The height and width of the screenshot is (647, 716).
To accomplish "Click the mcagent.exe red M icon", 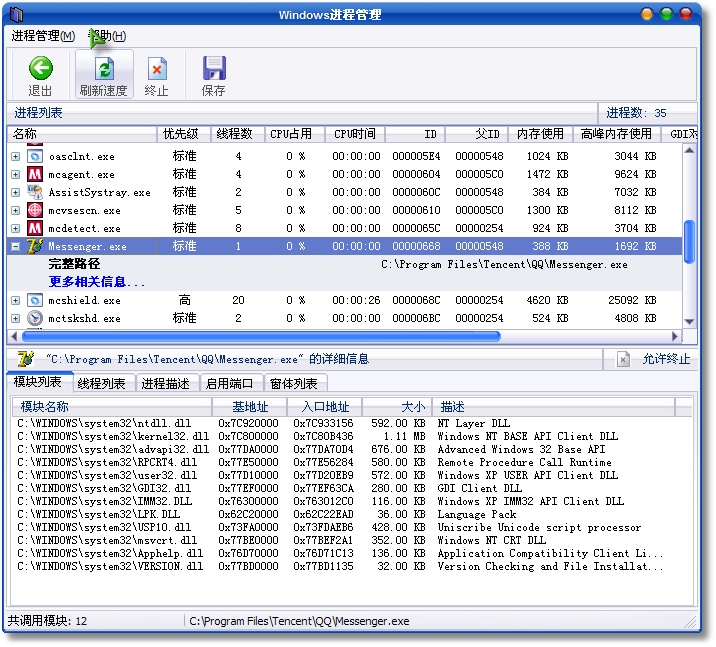I will click(x=35, y=174).
